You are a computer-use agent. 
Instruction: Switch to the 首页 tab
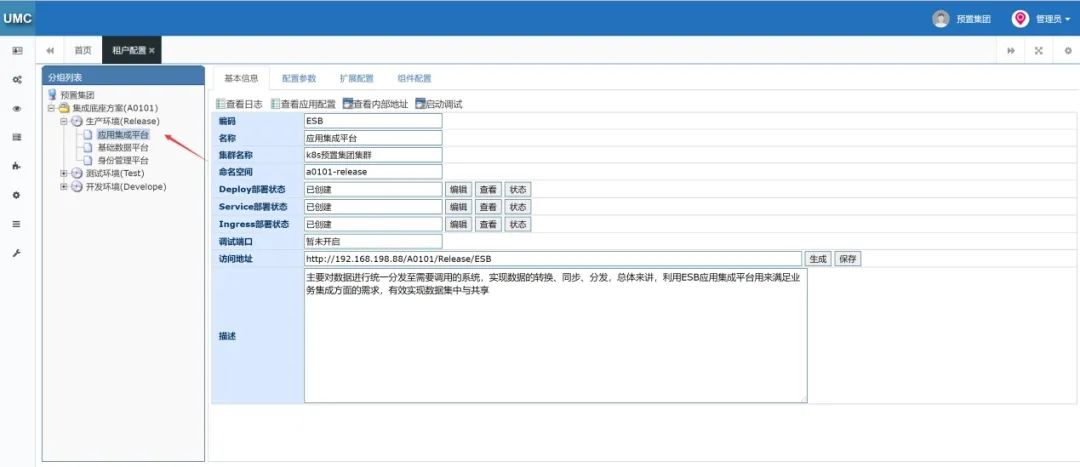[x=83, y=50]
